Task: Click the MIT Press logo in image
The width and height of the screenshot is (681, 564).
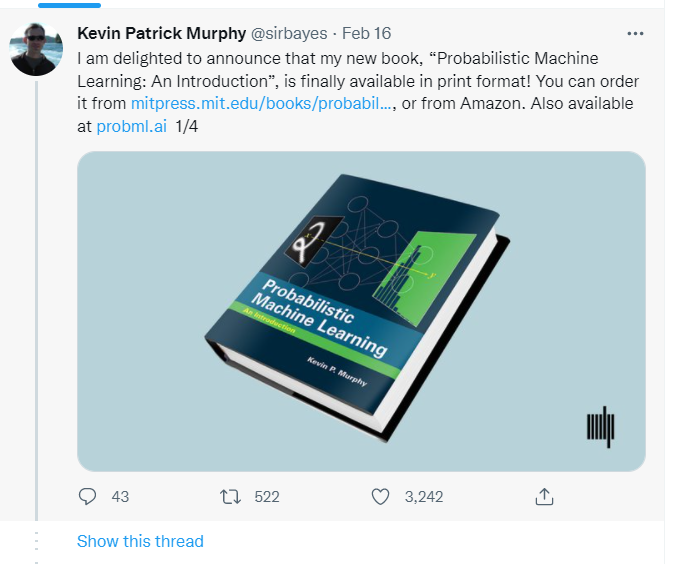Action: [600, 428]
